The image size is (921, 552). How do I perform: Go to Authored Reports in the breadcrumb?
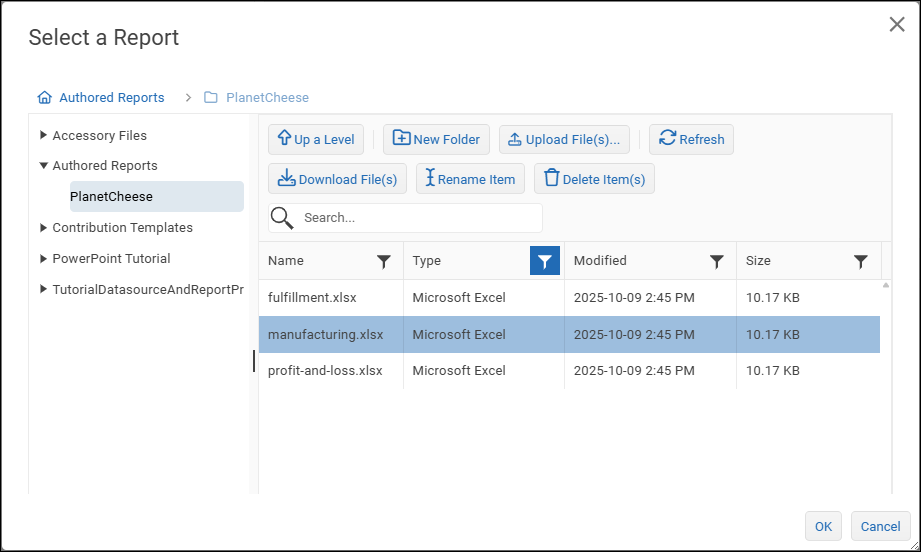(x=111, y=98)
